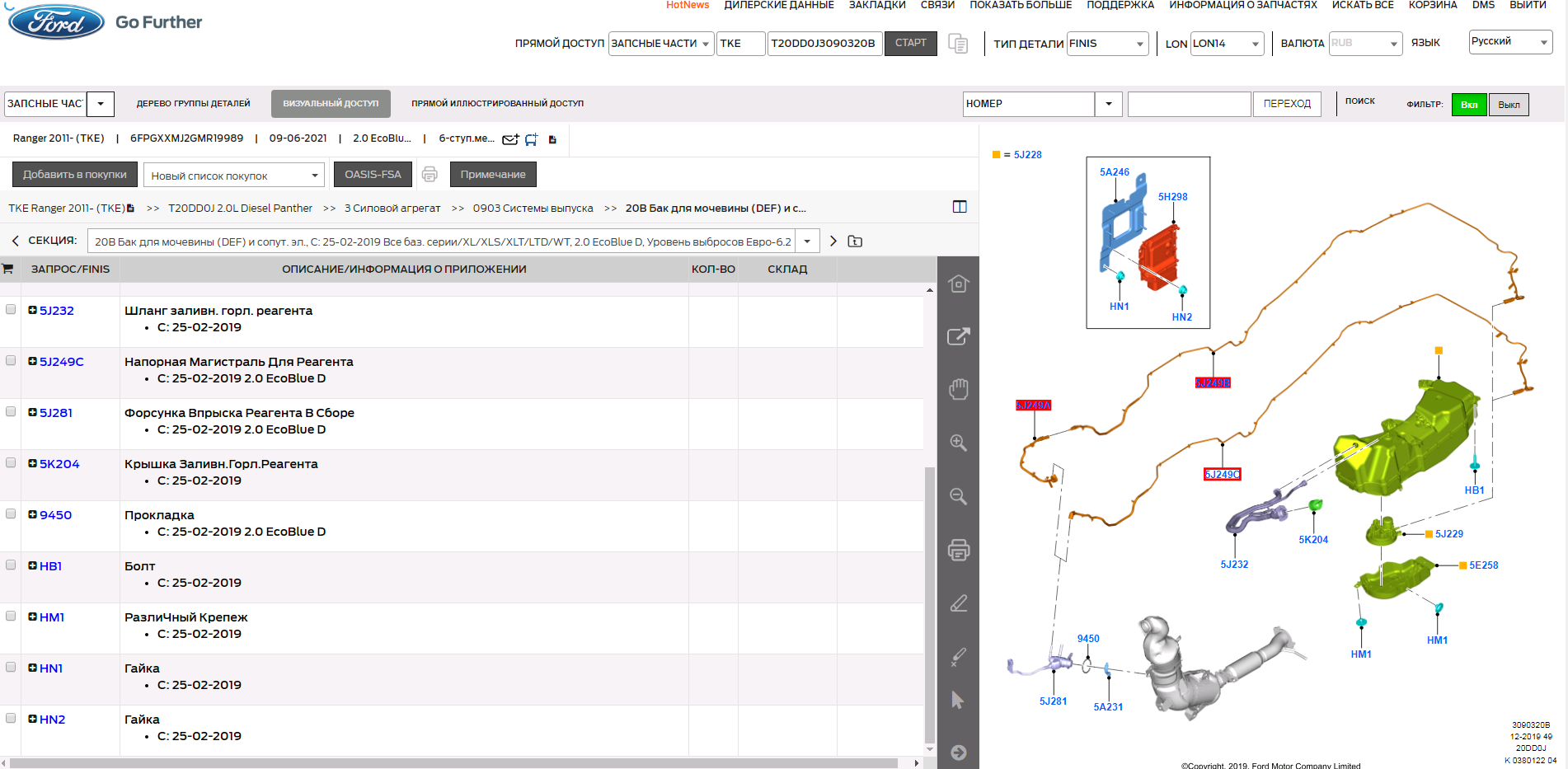This screenshot has height=769, width=1568.
Task: Zoom in on the parts diagram
Action: coord(958,443)
